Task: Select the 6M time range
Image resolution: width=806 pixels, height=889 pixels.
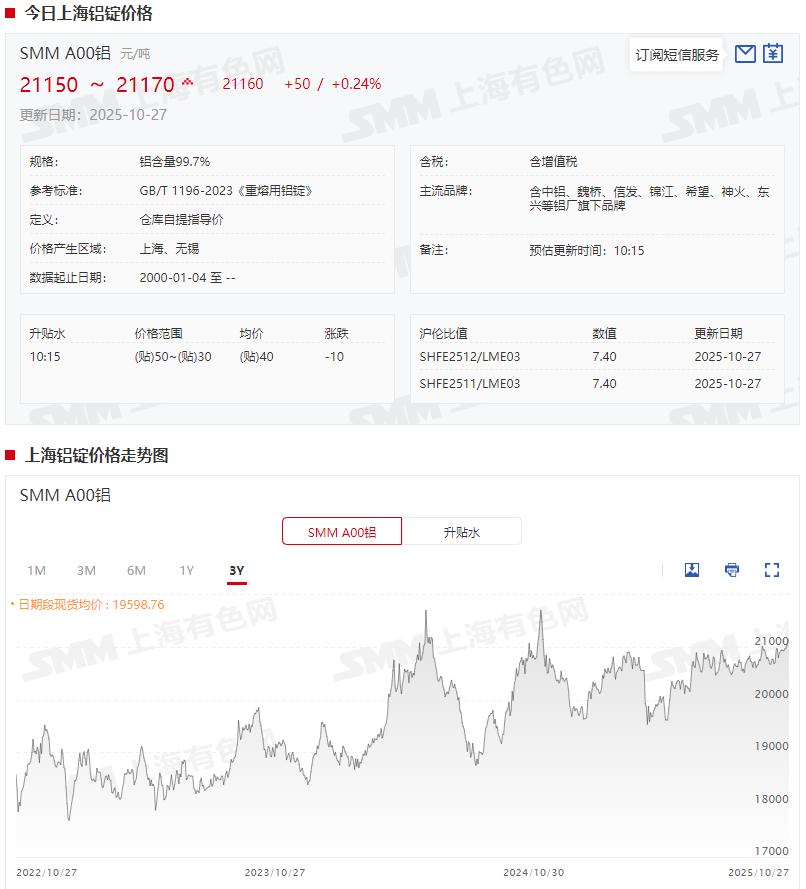Action: pos(136,570)
